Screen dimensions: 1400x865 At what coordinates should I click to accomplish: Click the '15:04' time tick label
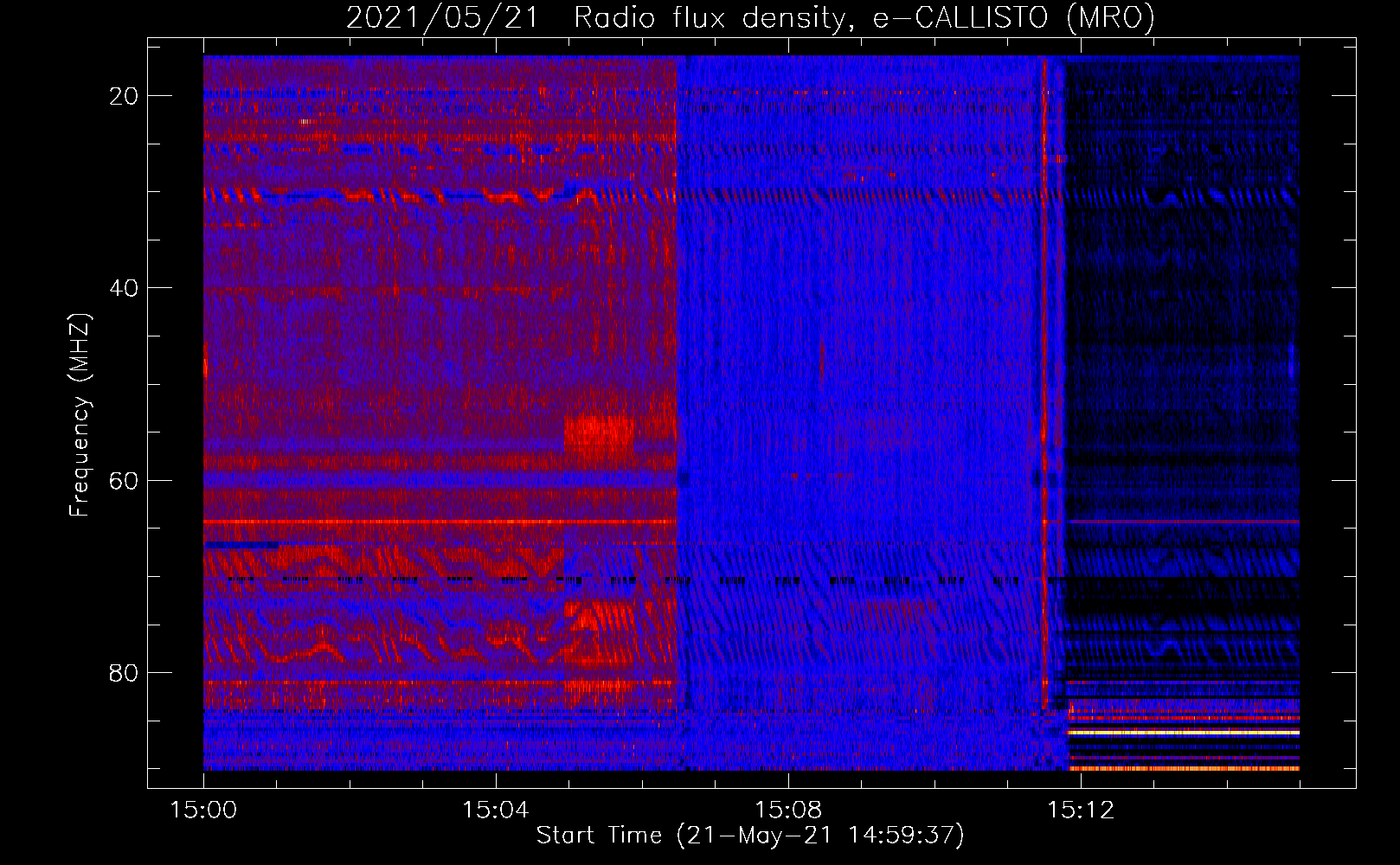[x=496, y=811]
